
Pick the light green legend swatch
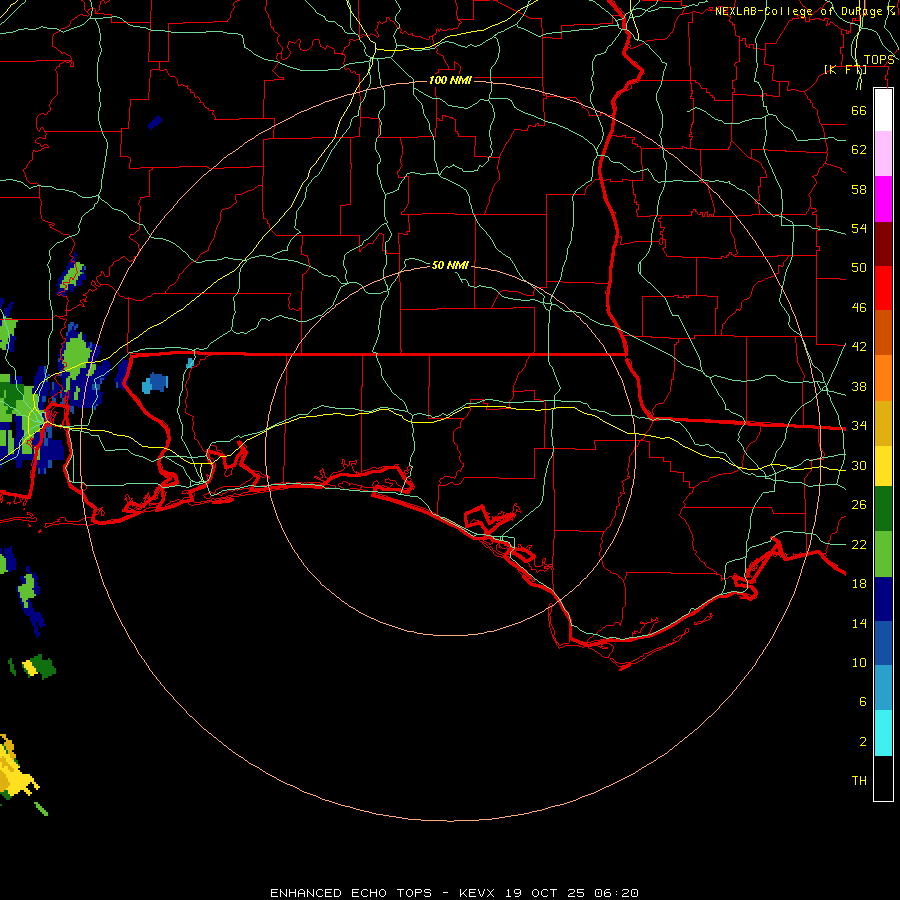tap(883, 554)
